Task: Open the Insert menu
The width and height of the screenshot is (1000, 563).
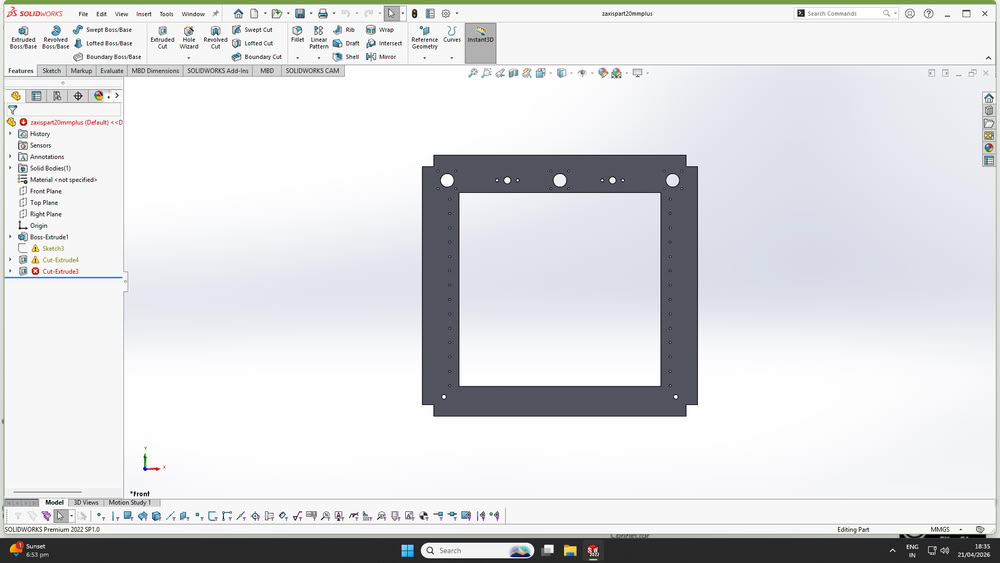Action: tap(143, 14)
